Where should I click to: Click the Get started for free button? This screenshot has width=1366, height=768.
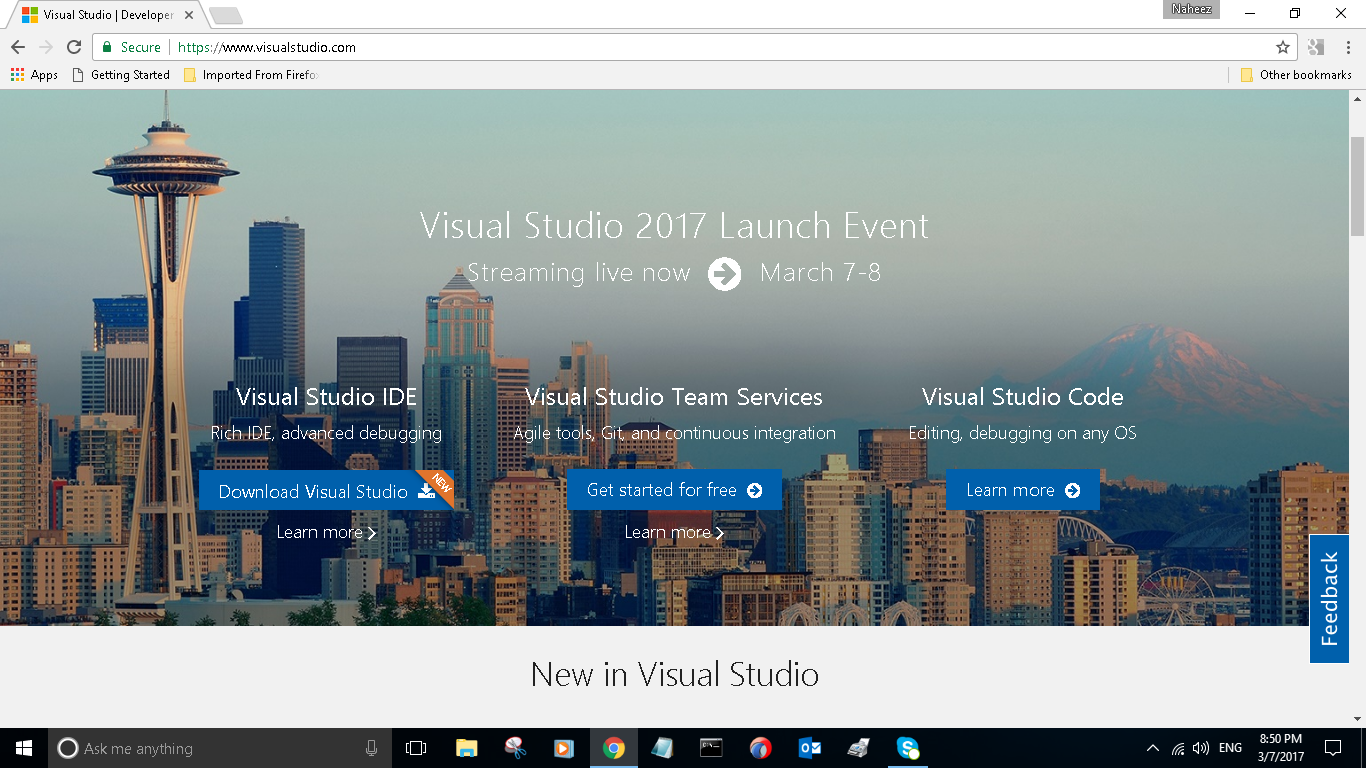tap(674, 490)
